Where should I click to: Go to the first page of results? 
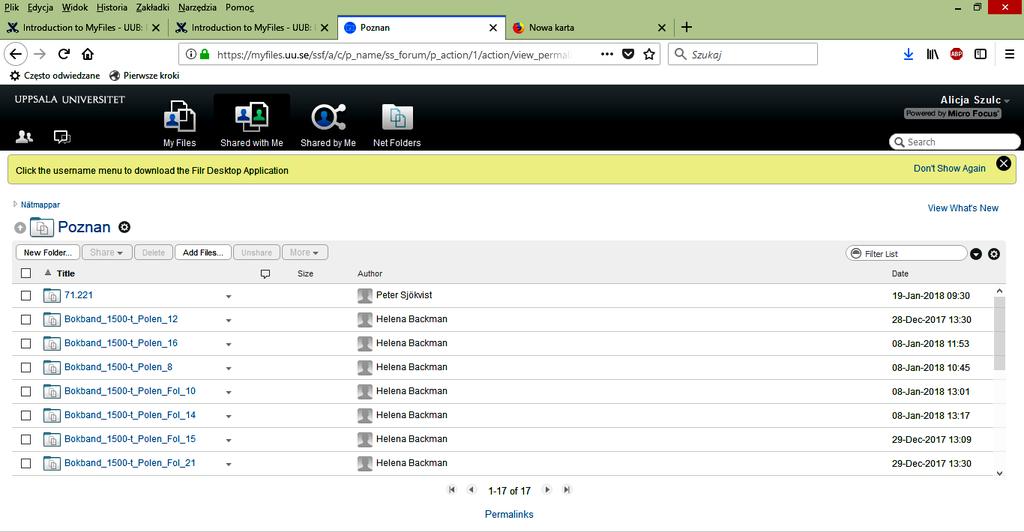pyautogui.click(x=451, y=490)
